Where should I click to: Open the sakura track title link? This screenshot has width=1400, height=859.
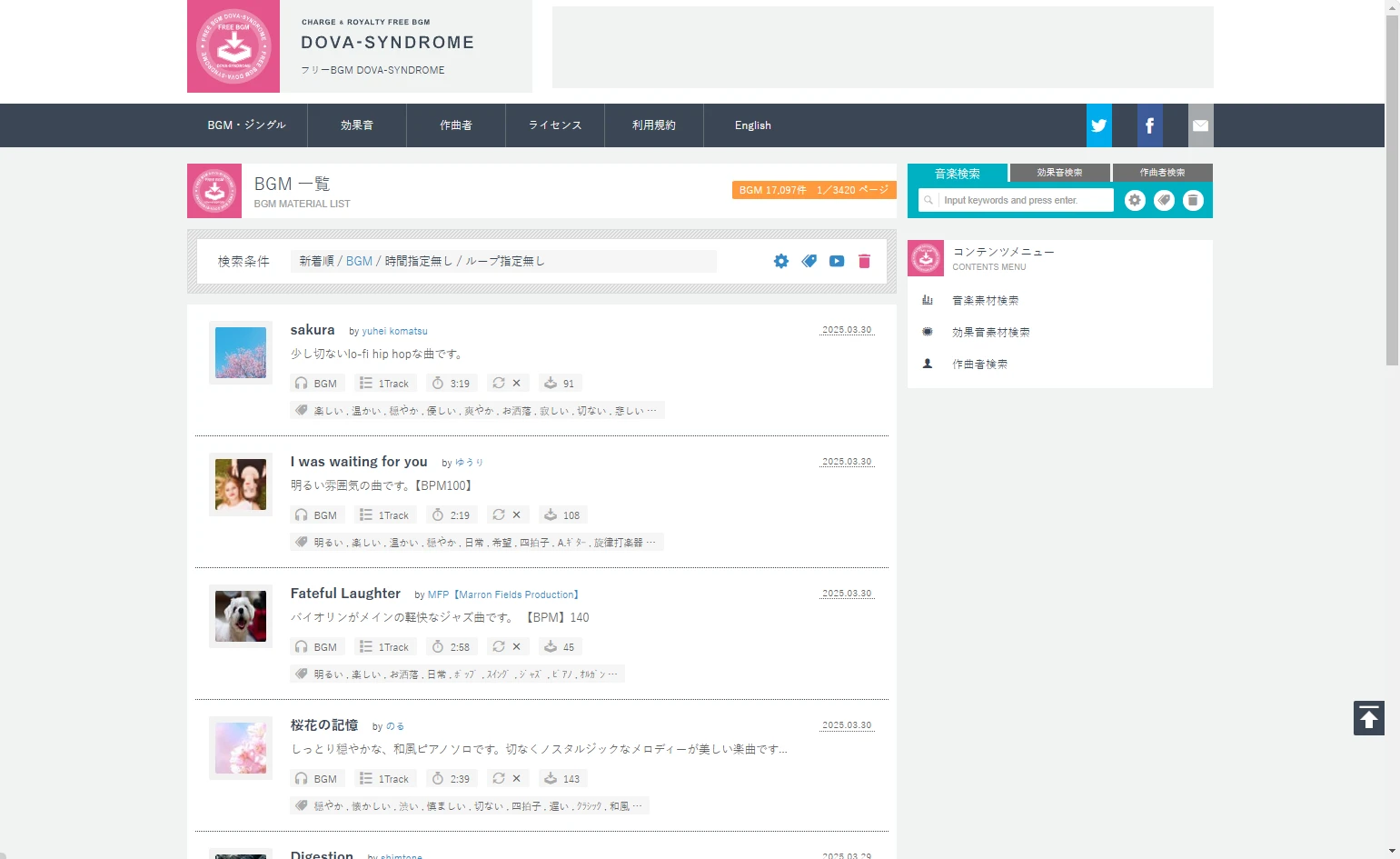313,330
